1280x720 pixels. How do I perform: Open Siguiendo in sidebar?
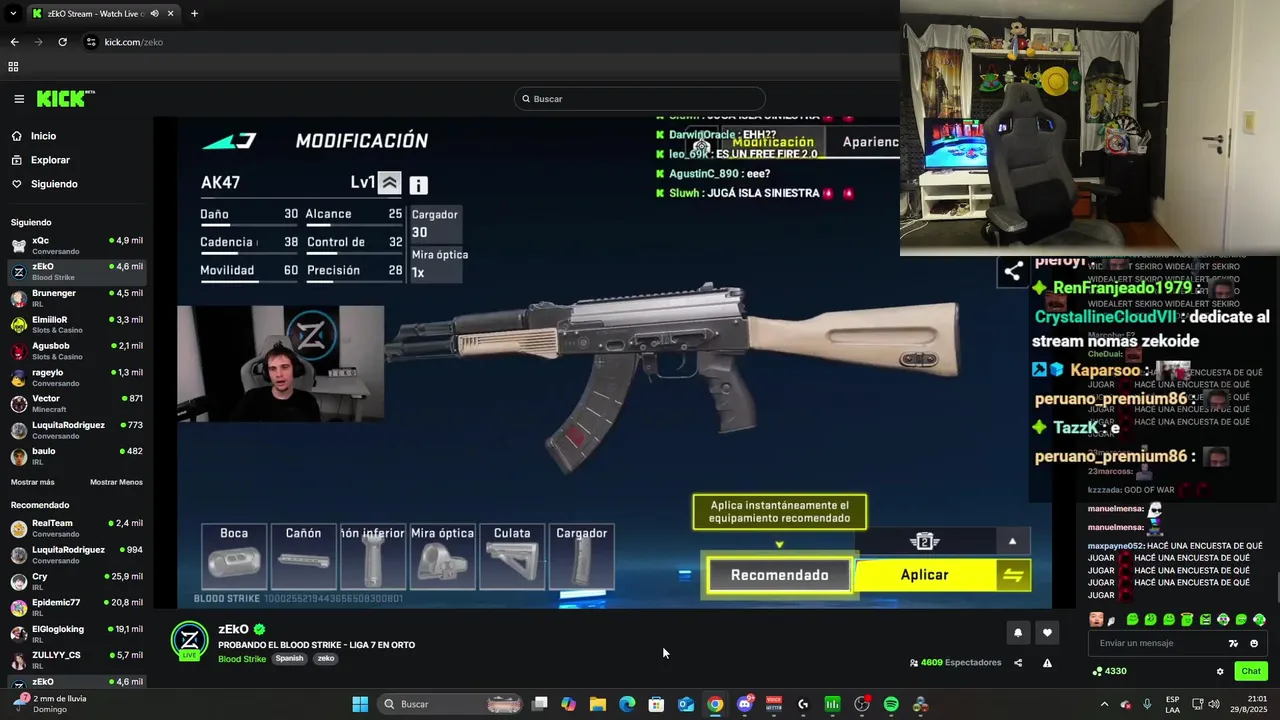54,184
